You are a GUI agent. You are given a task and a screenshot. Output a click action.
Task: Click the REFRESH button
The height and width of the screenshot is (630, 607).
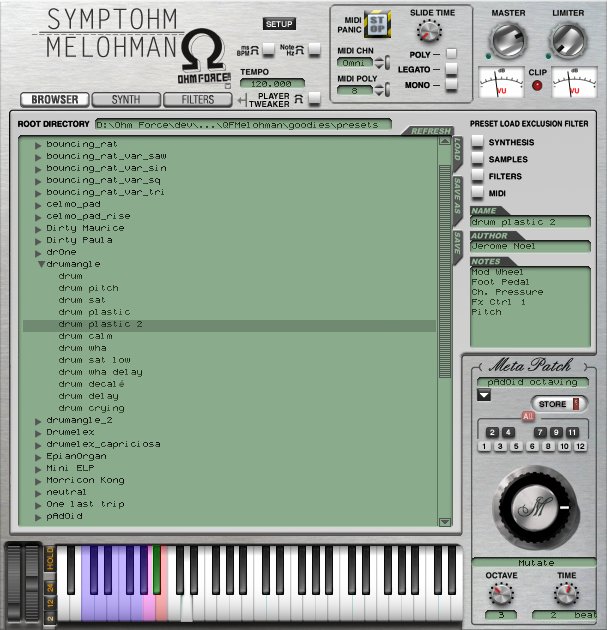pos(430,131)
